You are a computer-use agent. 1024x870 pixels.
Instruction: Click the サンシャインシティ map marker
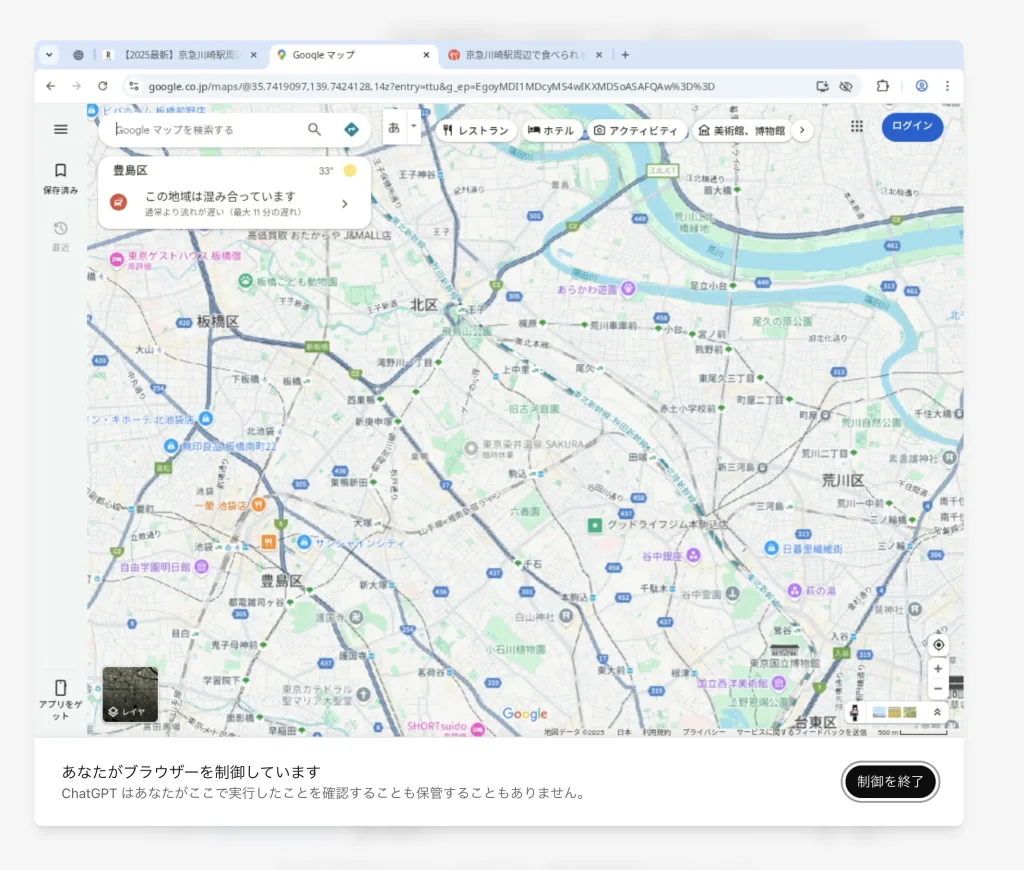(304, 541)
